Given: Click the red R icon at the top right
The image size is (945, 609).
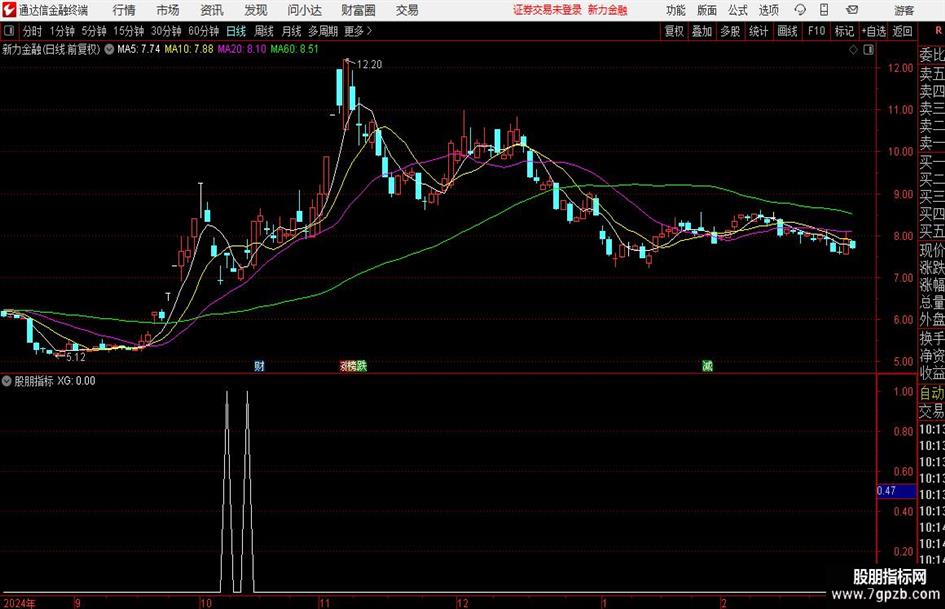Looking at the screenshot, I should tap(938, 30).
